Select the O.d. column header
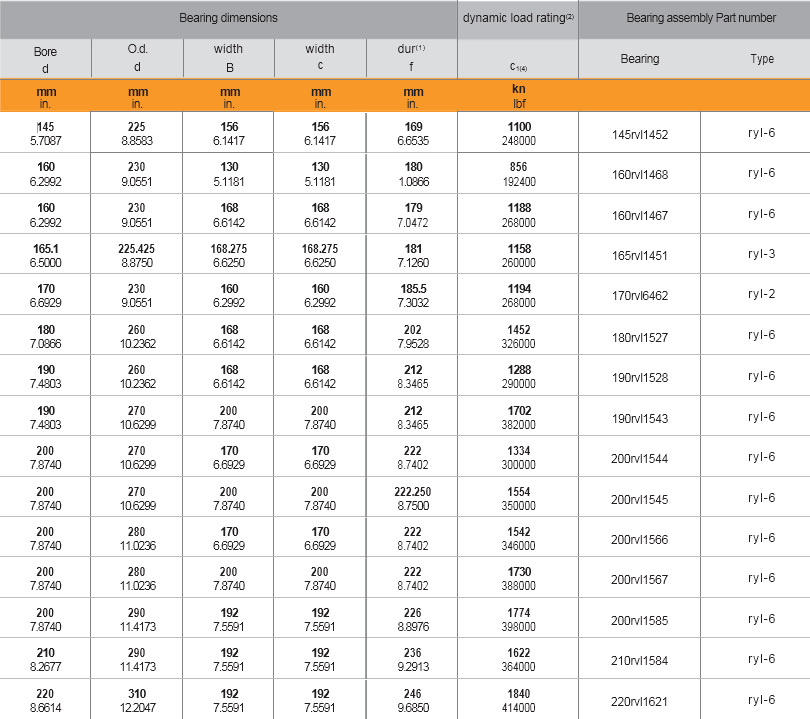Viewport: 810px width, 719px height. 137,58
